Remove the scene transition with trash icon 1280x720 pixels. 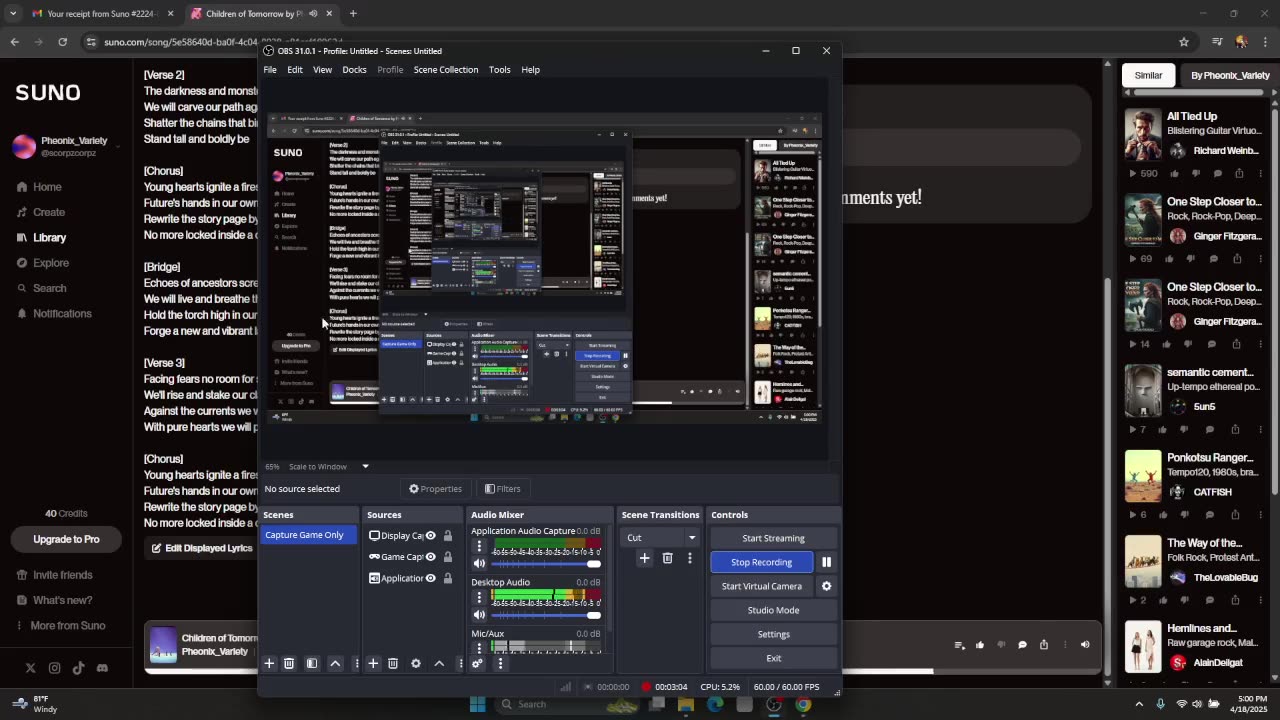tap(667, 558)
